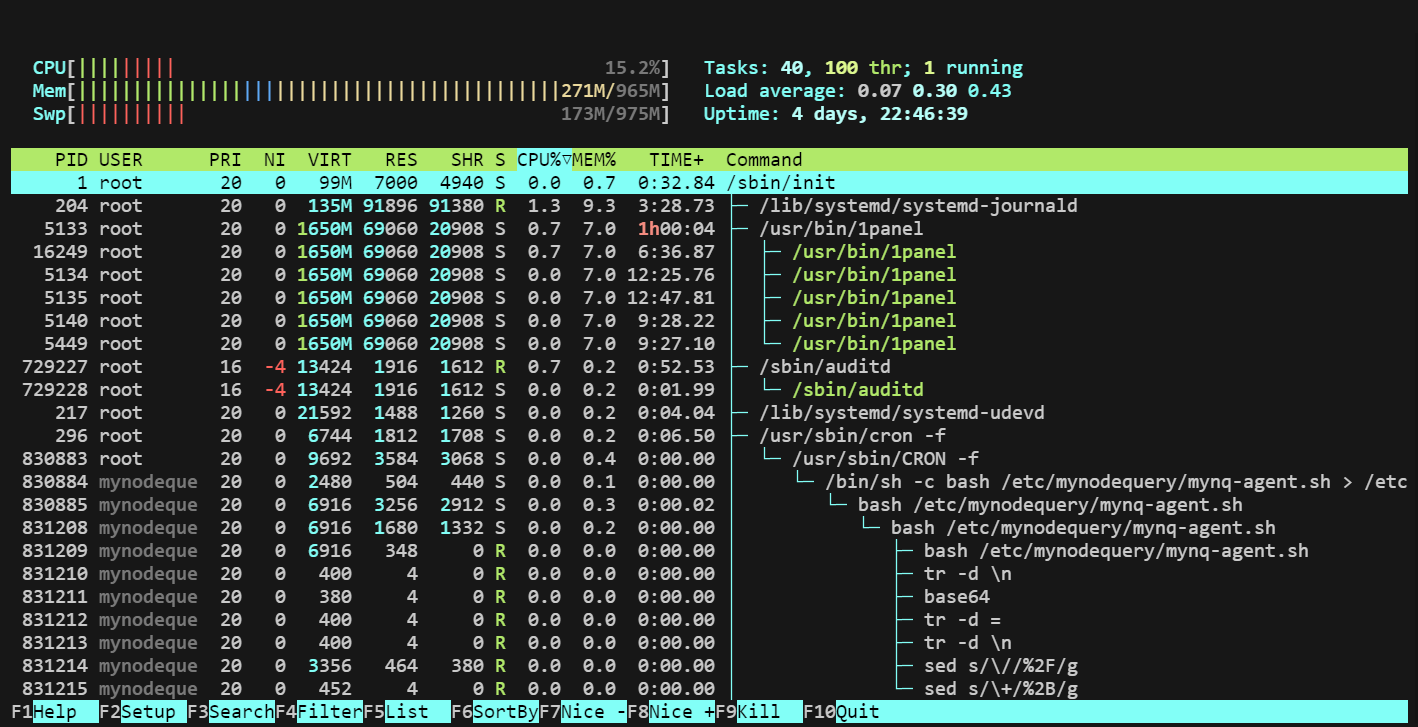Click the Uptime 4 days text
The width and height of the screenshot is (1418, 727).
(835, 114)
